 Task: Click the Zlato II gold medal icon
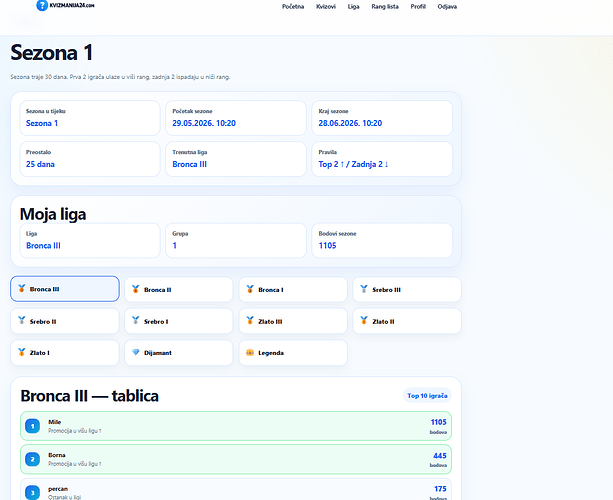(x=364, y=321)
